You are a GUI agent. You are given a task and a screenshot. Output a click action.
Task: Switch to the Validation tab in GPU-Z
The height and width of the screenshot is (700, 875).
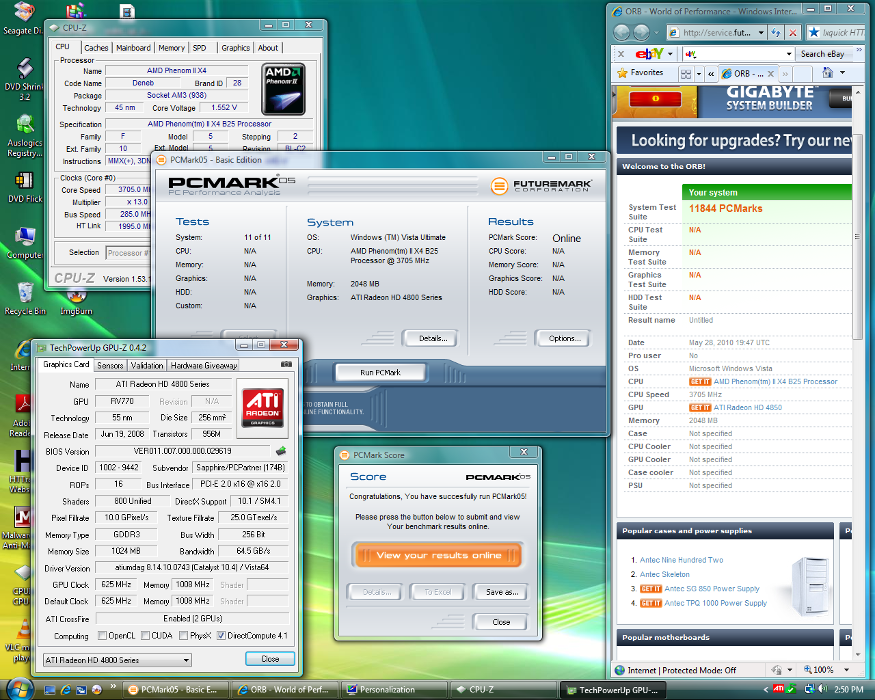pyautogui.click(x=147, y=366)
